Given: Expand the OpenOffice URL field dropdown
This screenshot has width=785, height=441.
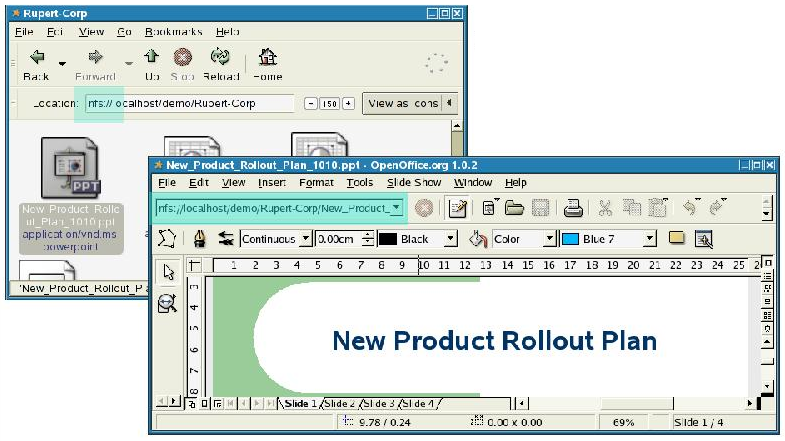Looking at the screenshot, I should [397, 208].
